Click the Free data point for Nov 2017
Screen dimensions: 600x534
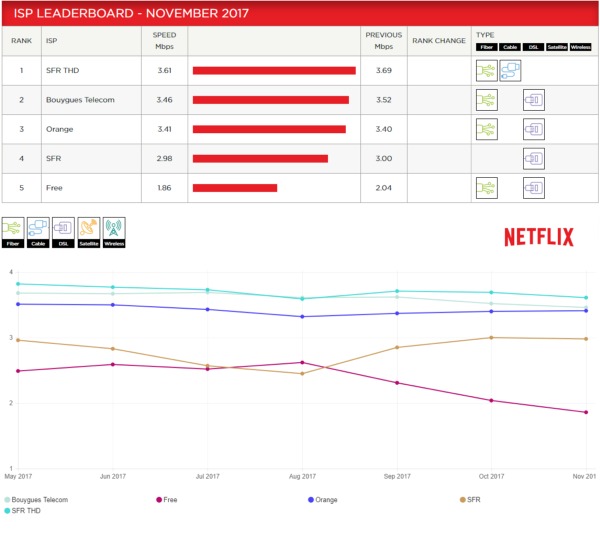[586, 412]
